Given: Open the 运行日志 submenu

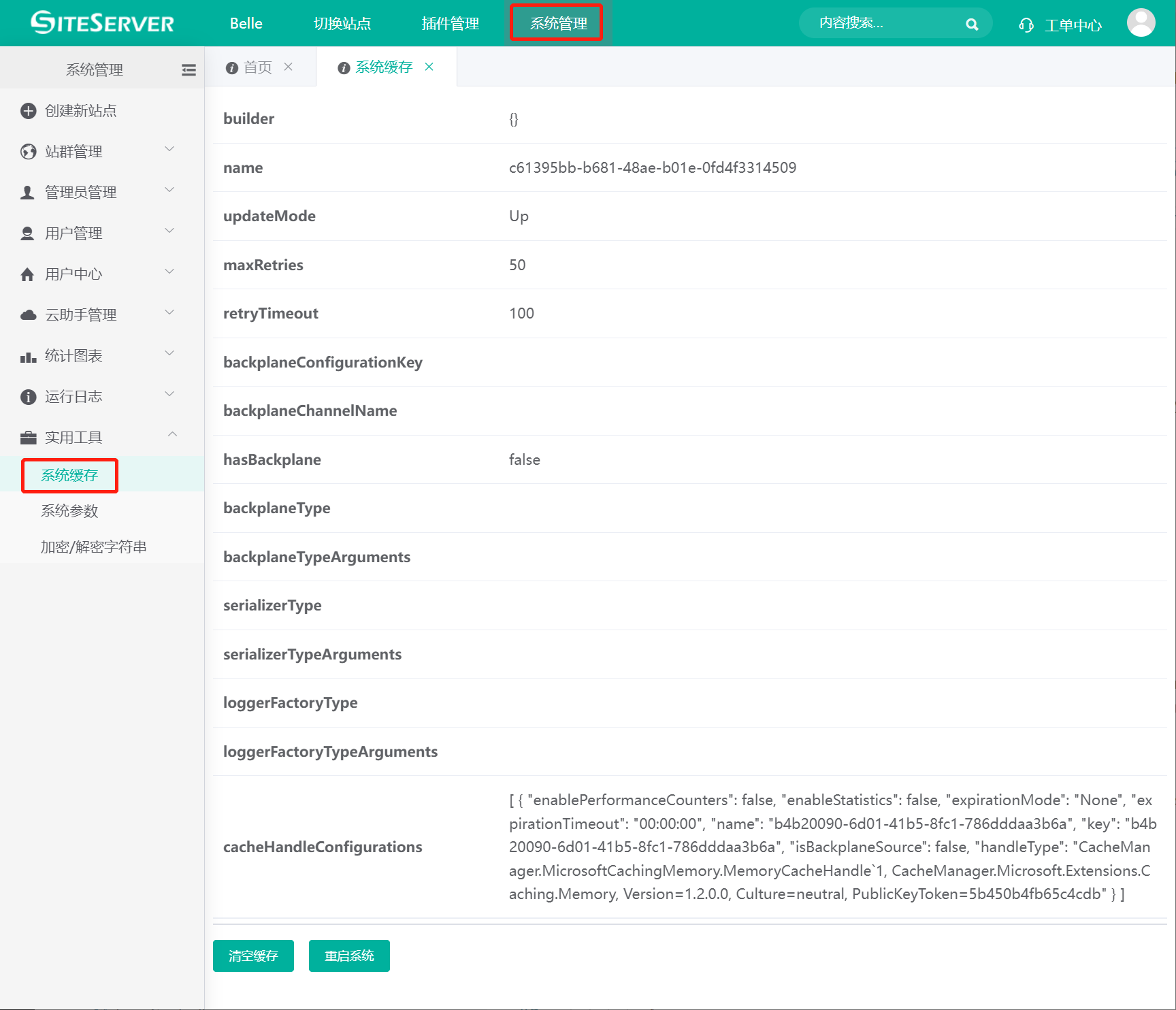Looking at the screenshot, I should click(x=95, y=396).
